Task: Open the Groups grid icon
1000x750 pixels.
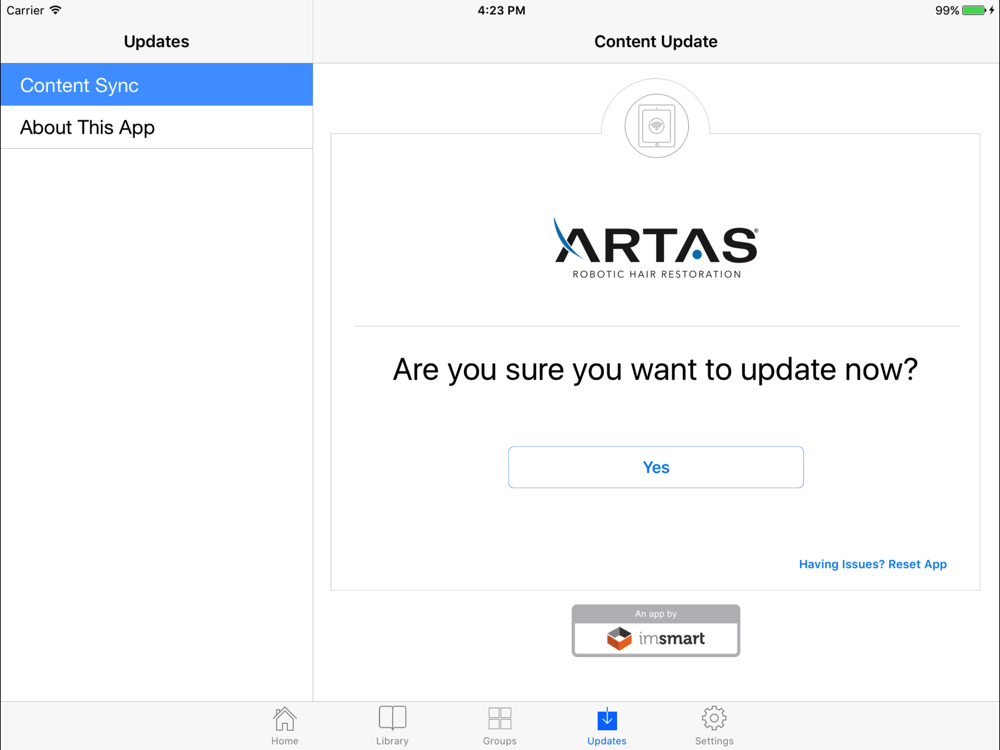Action: pos(499,718)
